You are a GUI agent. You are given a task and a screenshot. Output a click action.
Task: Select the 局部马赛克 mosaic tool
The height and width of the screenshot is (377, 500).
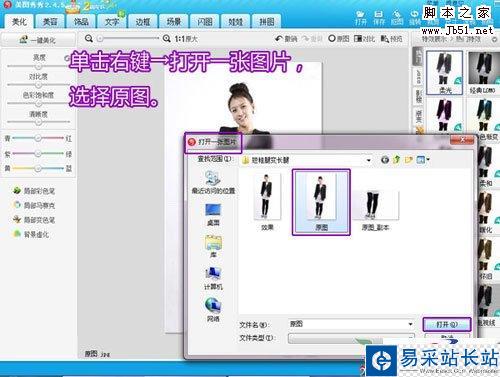[x=34, y=205]
